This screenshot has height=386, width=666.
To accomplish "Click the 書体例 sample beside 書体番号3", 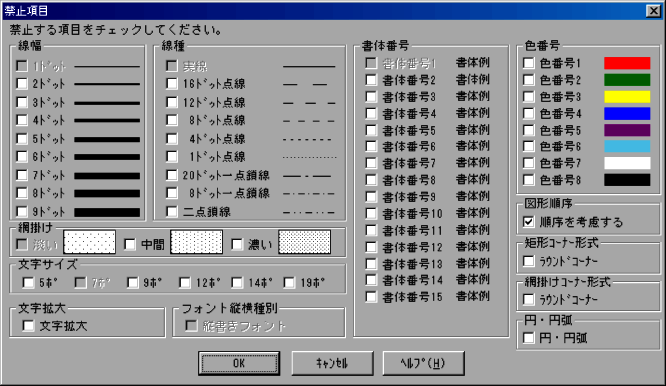I will [472, 96].
